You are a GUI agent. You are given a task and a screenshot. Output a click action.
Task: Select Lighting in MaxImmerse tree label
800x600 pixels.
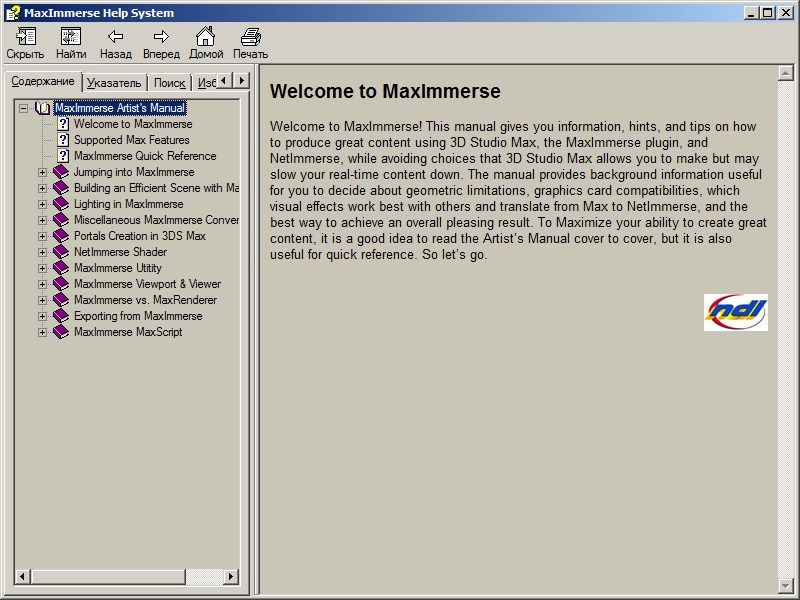coord(129,204)
